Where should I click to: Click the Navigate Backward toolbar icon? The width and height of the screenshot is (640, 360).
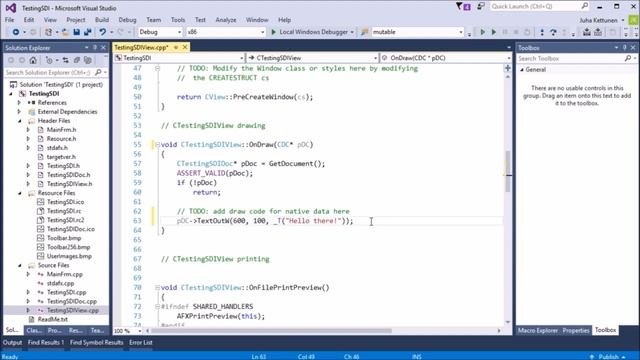(16, 32)
